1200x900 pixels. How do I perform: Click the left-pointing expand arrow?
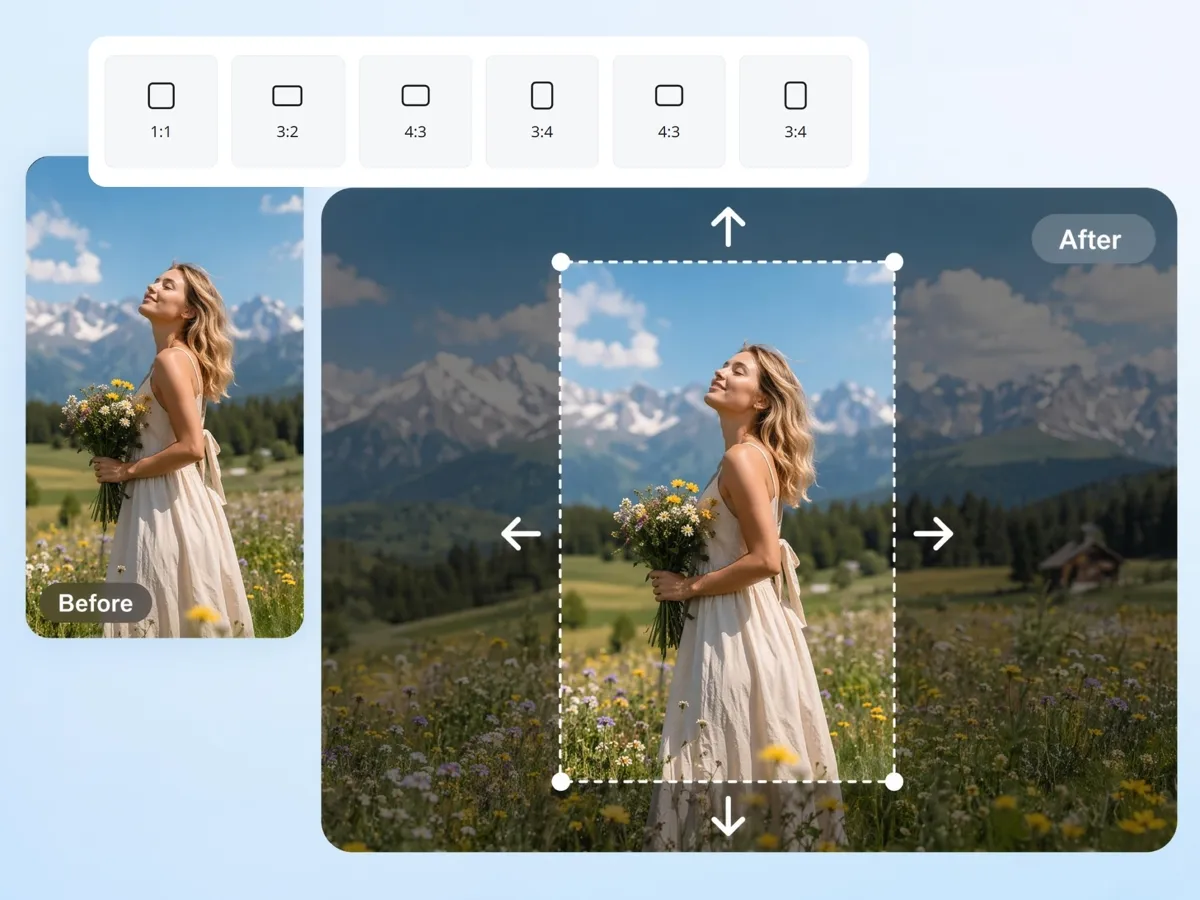tap(520, 534)
